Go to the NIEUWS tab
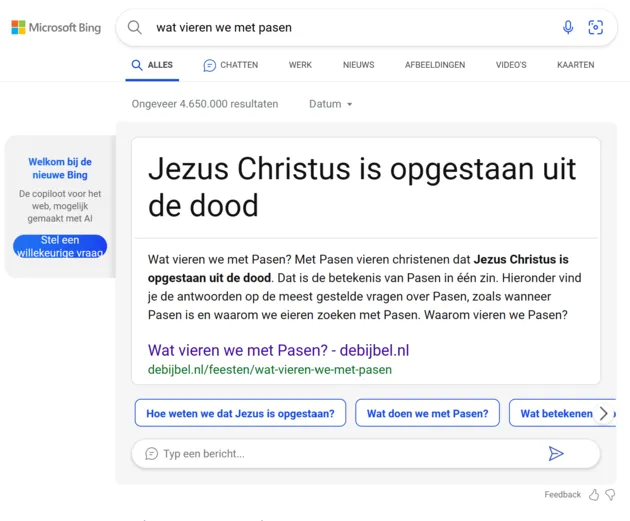The image size is (630, 521). [x=358, y=65]
